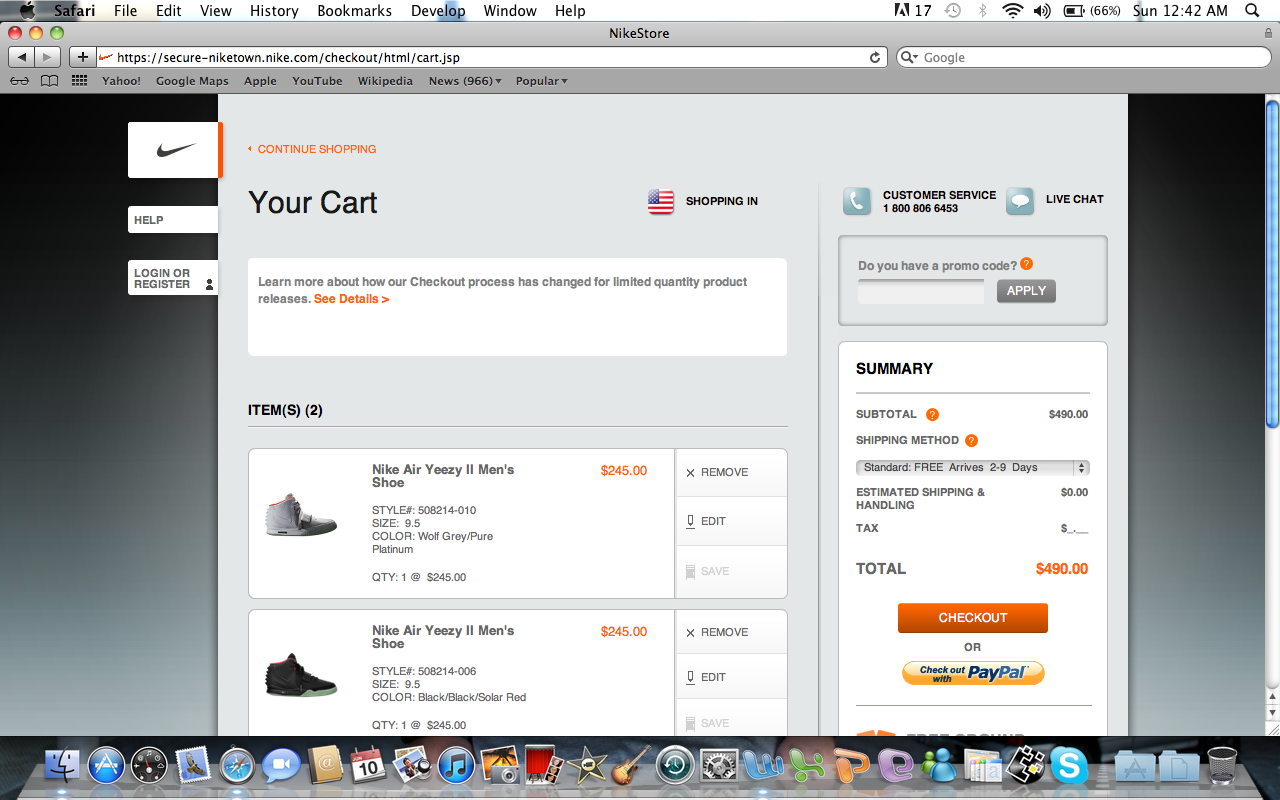Click the Spotlight magnifier in the menu bar
Image resolution: width=1280 pixels, height=800 pixels.
tap(1253, 11)
